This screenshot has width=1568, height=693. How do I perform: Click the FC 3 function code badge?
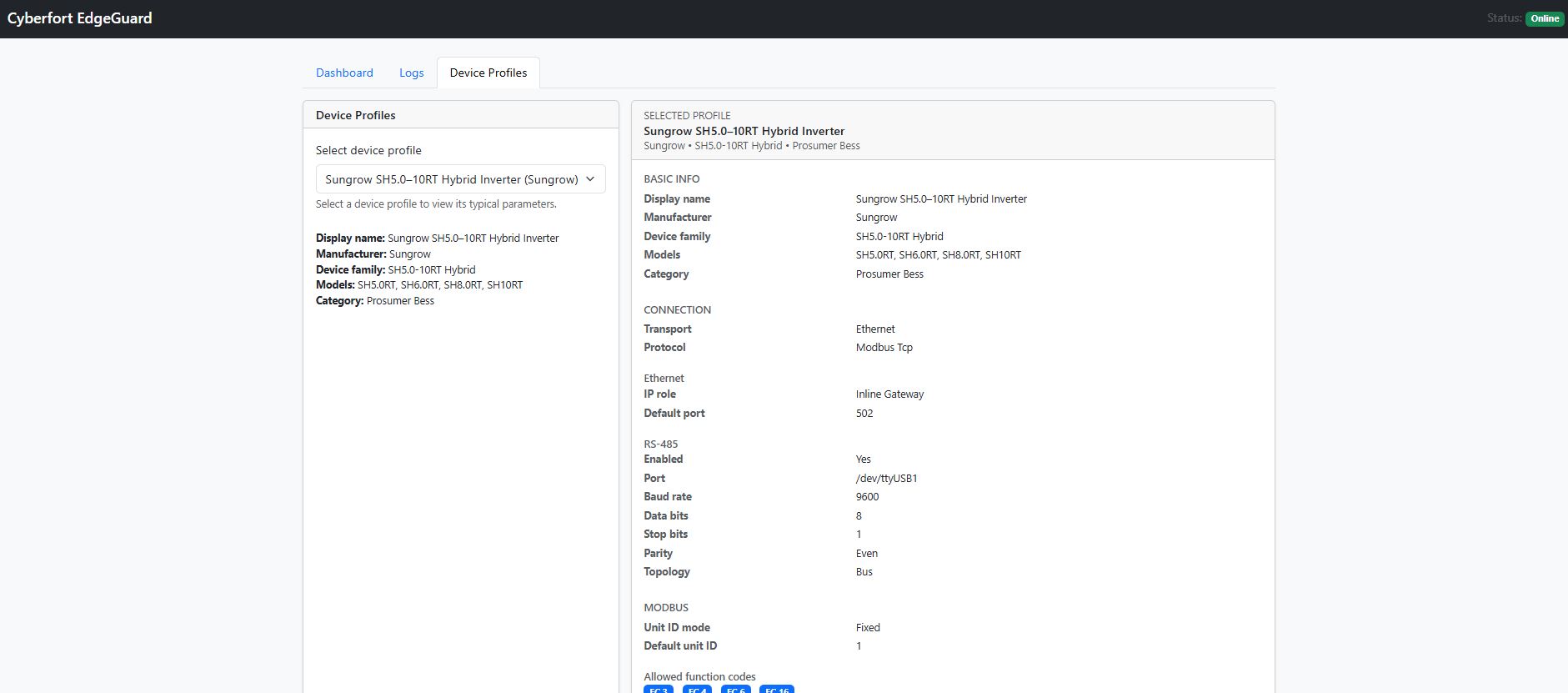pos(659,689)
